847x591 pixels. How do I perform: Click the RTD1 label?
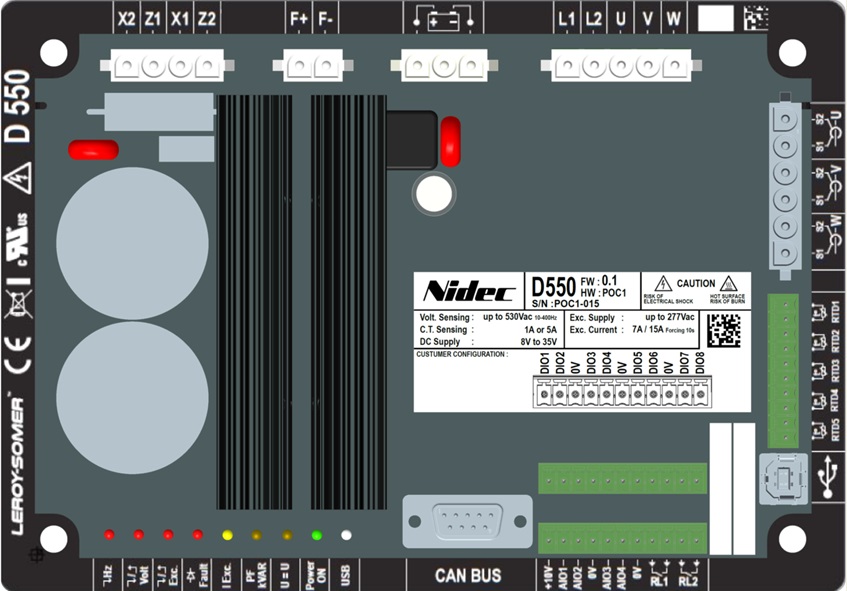coord(836,311)
